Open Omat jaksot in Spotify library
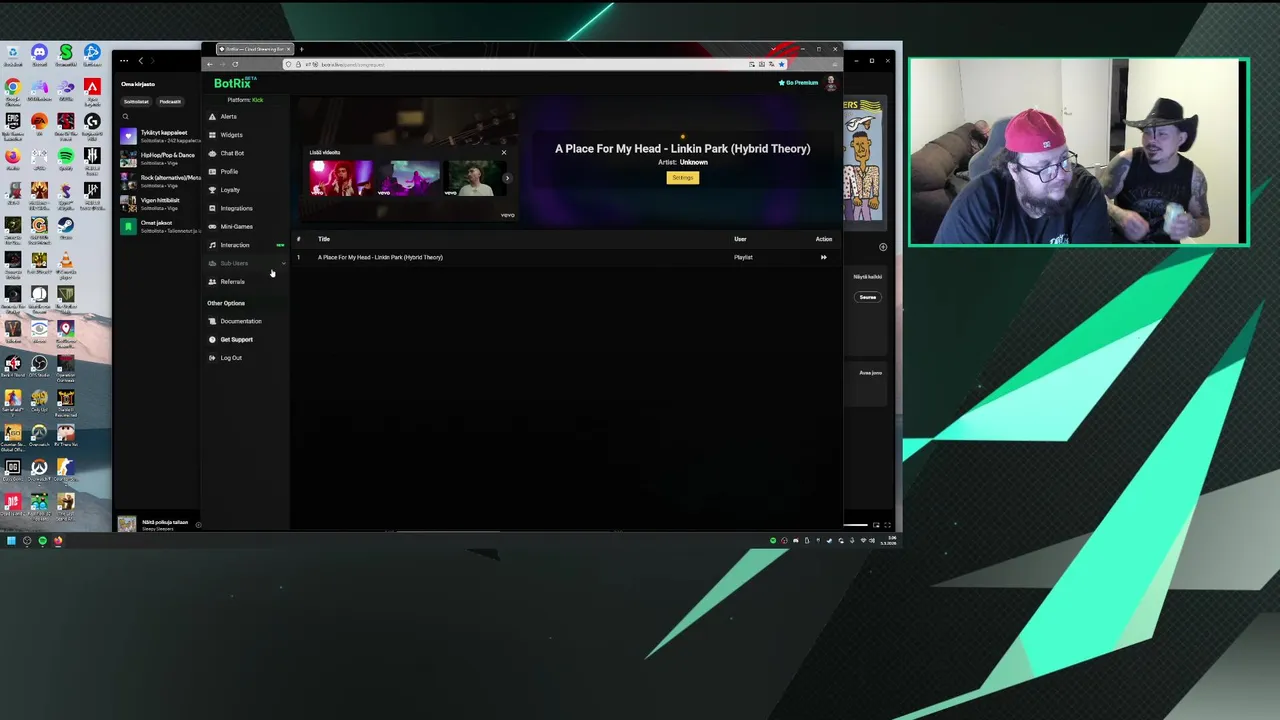This screenshot has width=1280, height=720. [x=160, y=227]
